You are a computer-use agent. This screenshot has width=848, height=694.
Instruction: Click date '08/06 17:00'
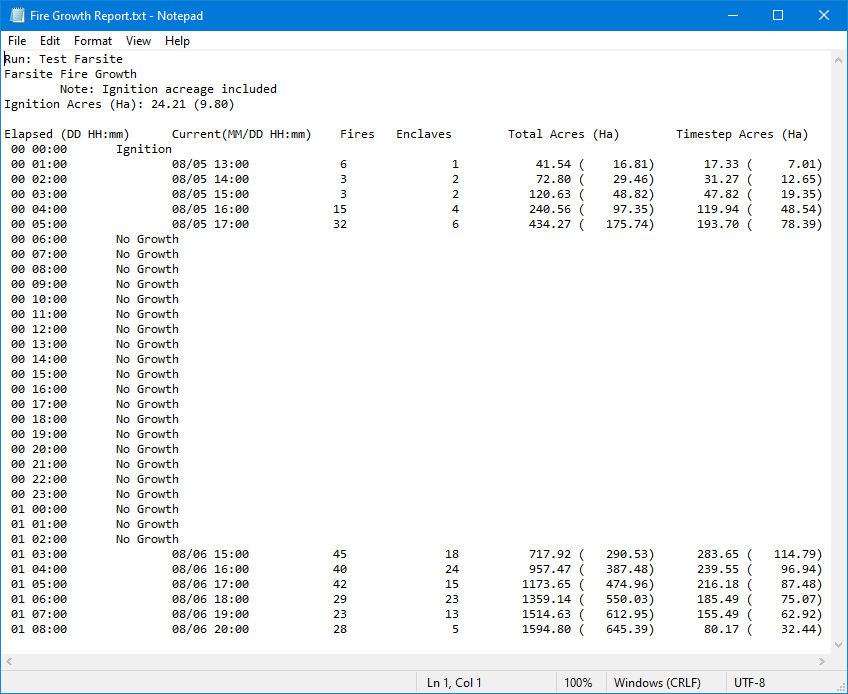point(210,584)
